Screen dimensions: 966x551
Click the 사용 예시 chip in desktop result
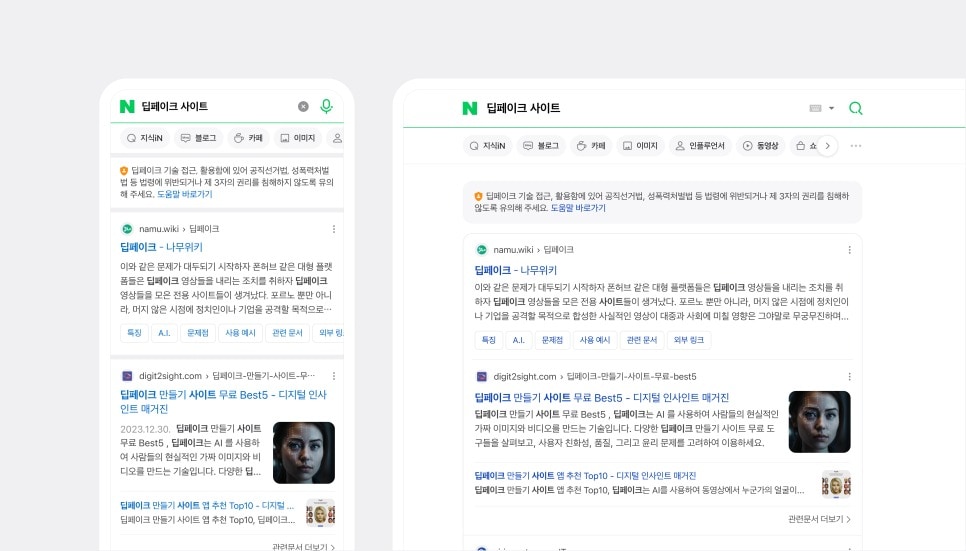pos(595,340)
